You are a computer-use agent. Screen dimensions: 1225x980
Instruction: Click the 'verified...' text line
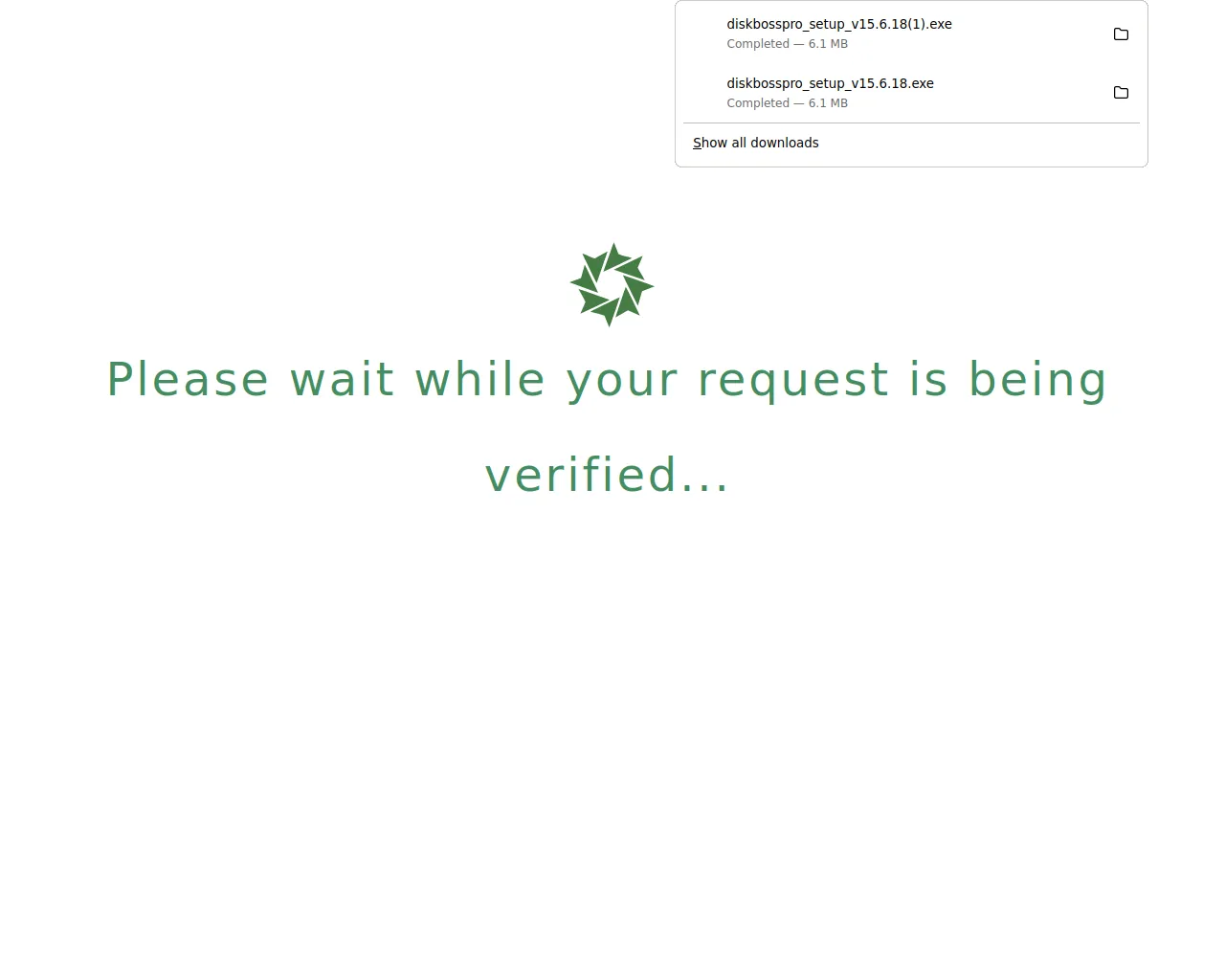[607, 476]
